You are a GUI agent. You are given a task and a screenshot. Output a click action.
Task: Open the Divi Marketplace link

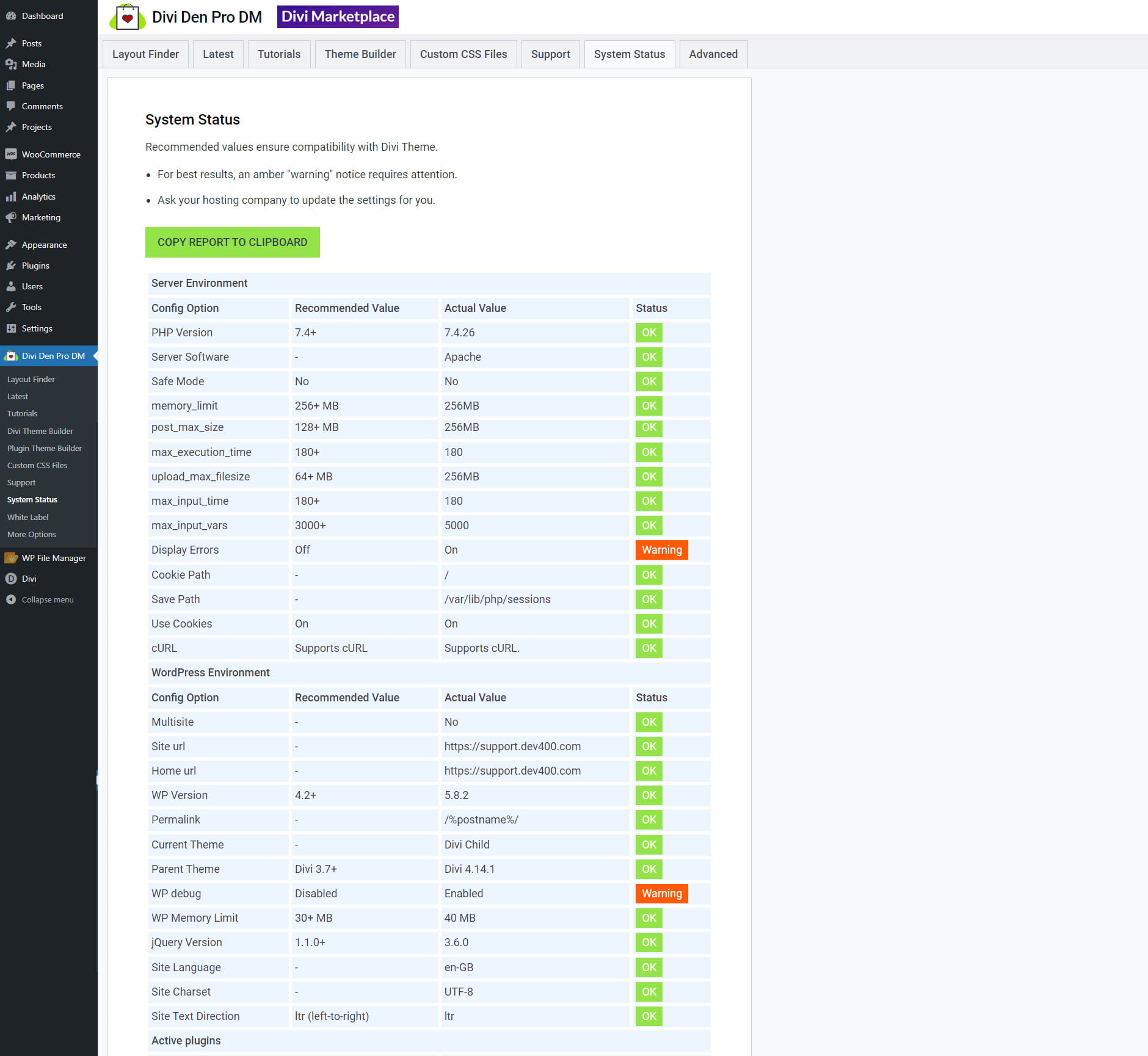pyautogui.click(x=338, y=16)
